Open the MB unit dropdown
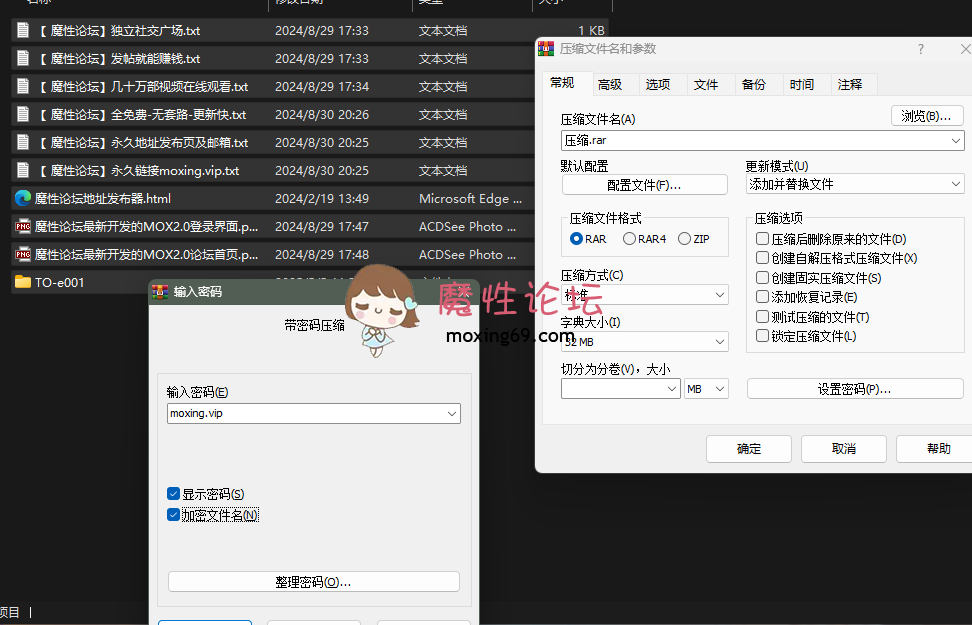972x625 pixels. [706, 389]
